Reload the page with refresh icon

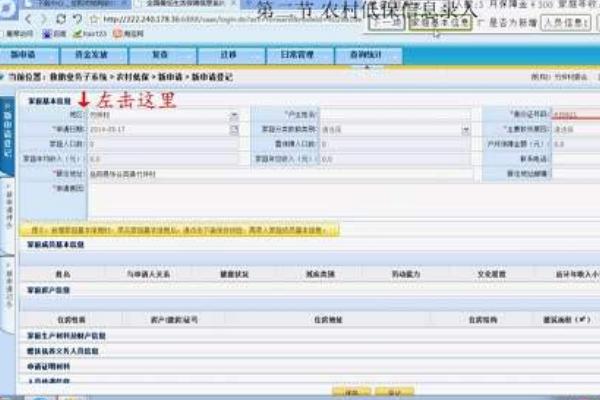(60, 19)
